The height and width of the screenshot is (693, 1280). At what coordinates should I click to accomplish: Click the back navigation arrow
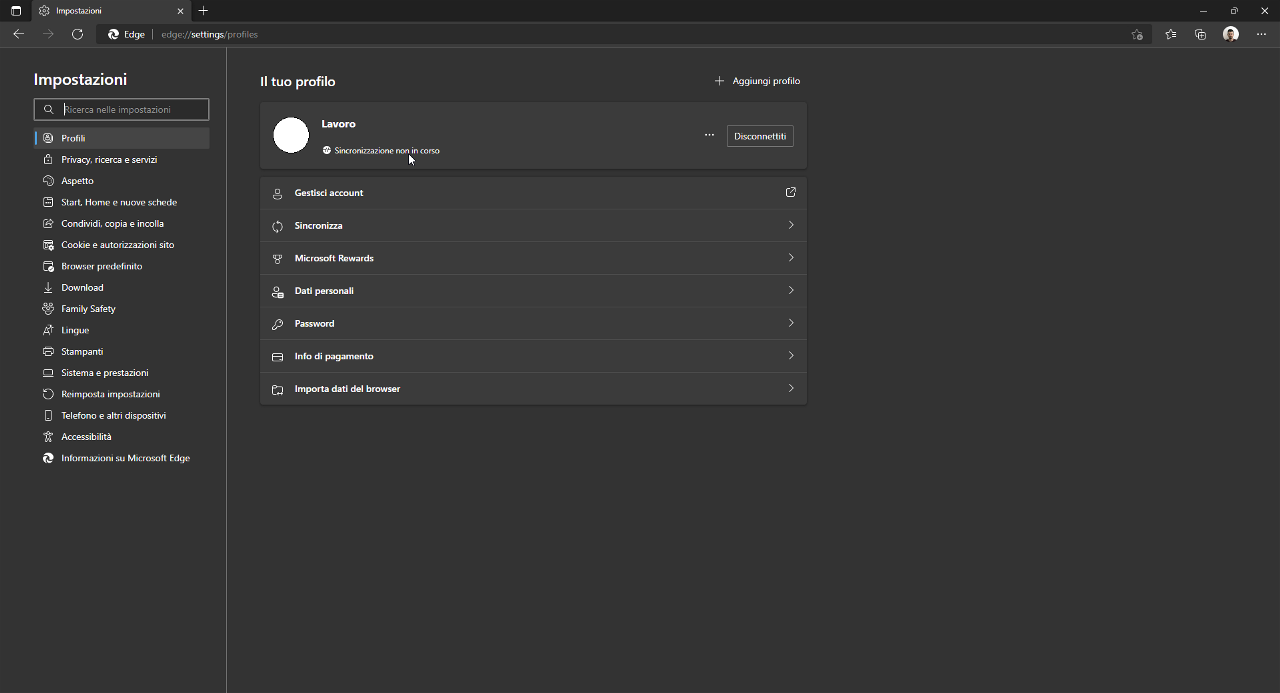pyautogui.click(x=18, y=34)
